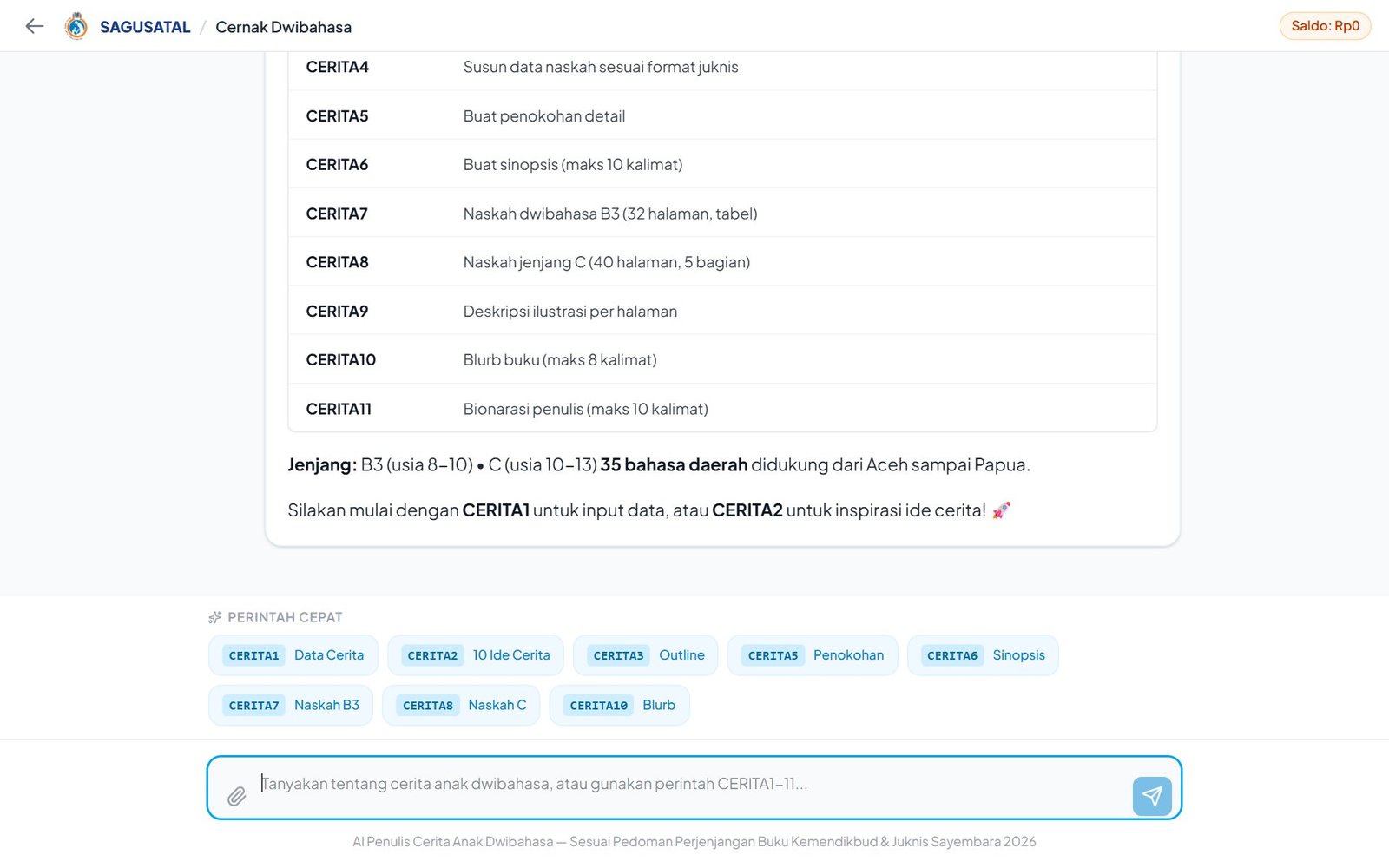
Task: Click the Cernak Dwibahasa breadcrumb title
Action: pos(284,27)
